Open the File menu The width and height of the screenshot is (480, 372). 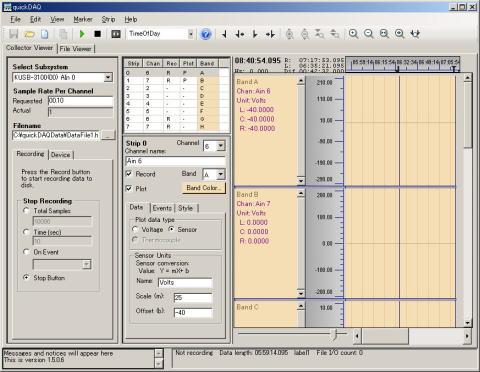(15, 19)
